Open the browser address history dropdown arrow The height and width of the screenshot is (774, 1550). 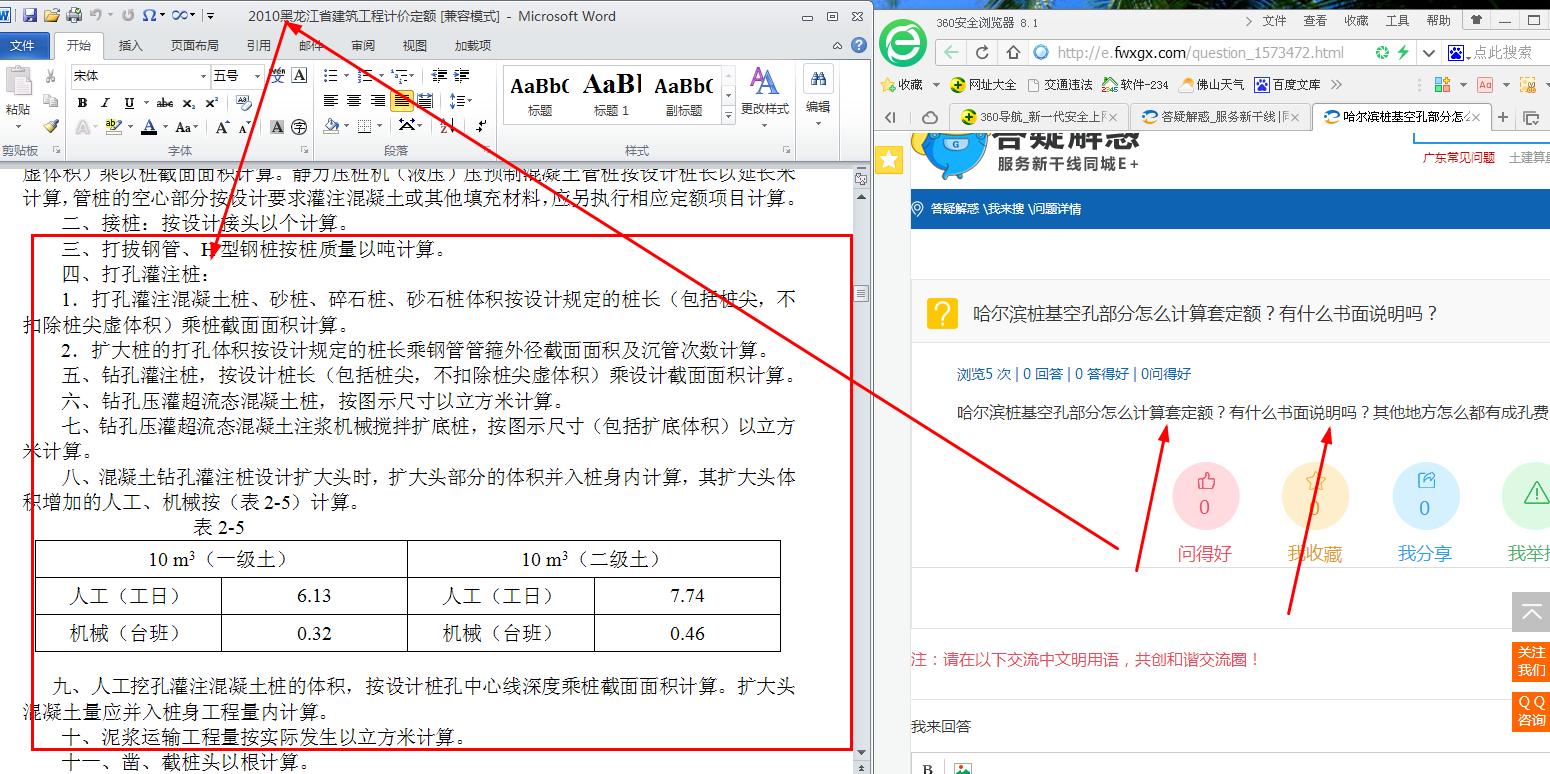(1429, 53)
